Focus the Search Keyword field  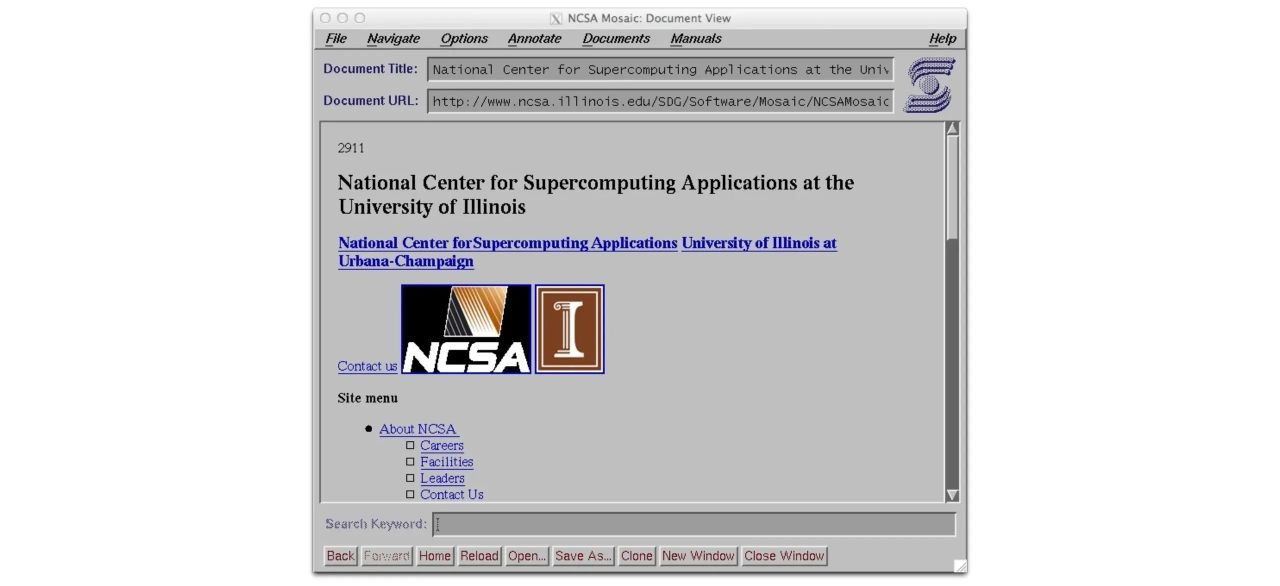pyautogui.click(x=694, y=524)
